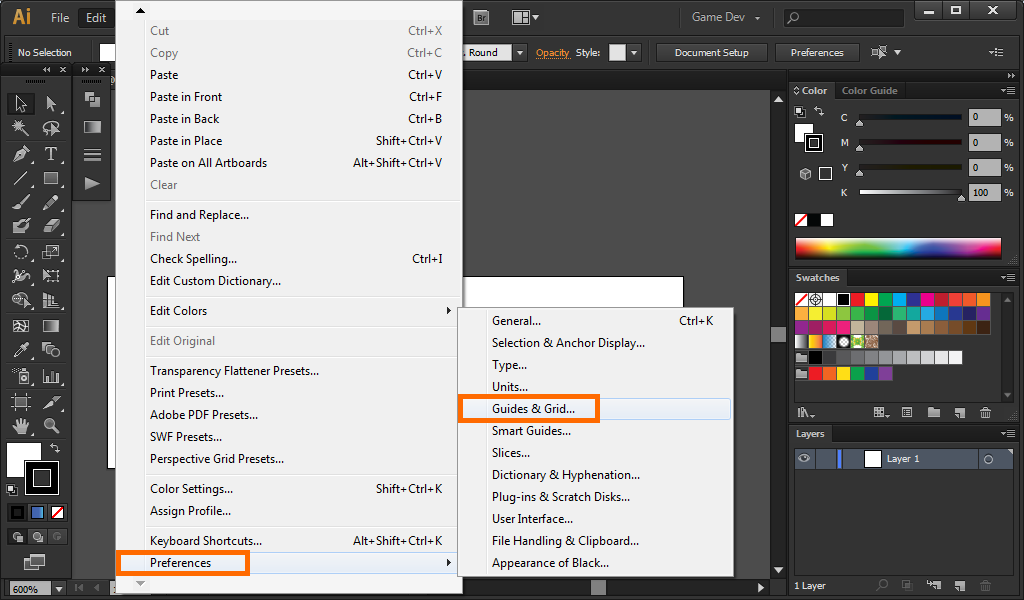Open the Game Dev workspace dropdown

[726, 18]
